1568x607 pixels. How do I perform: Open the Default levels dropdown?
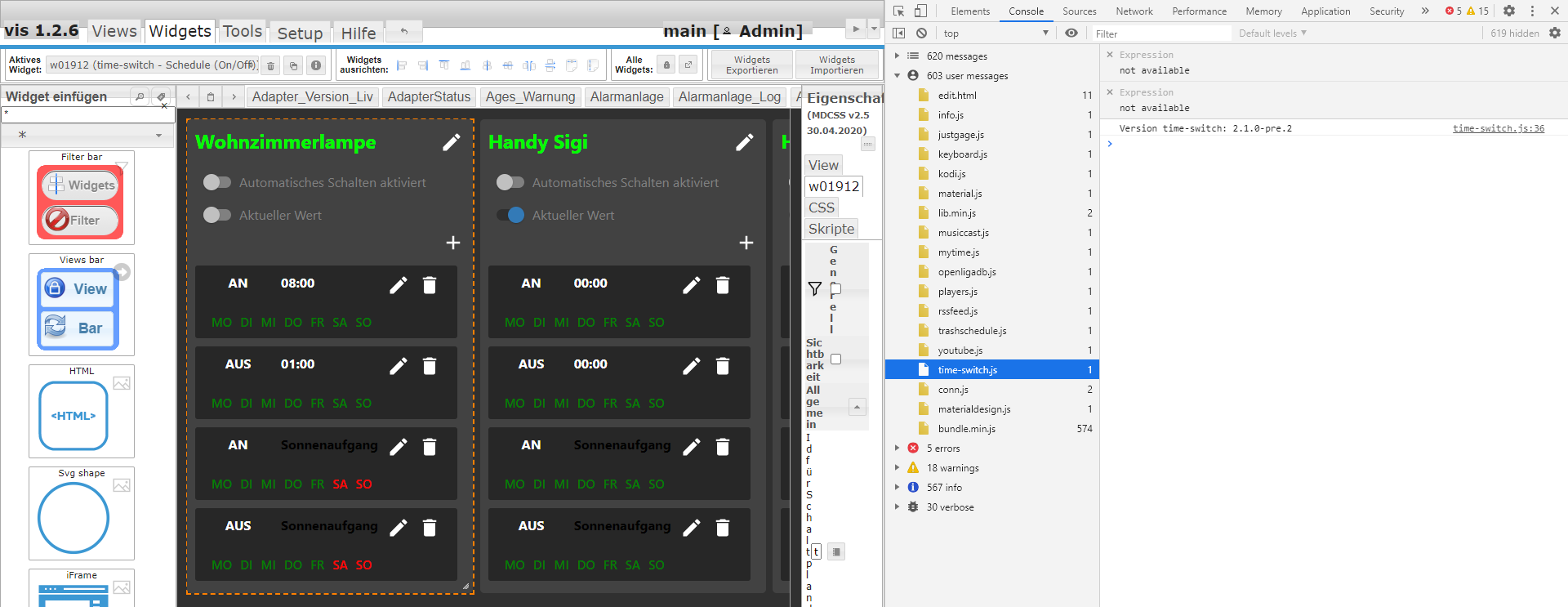1272,33
